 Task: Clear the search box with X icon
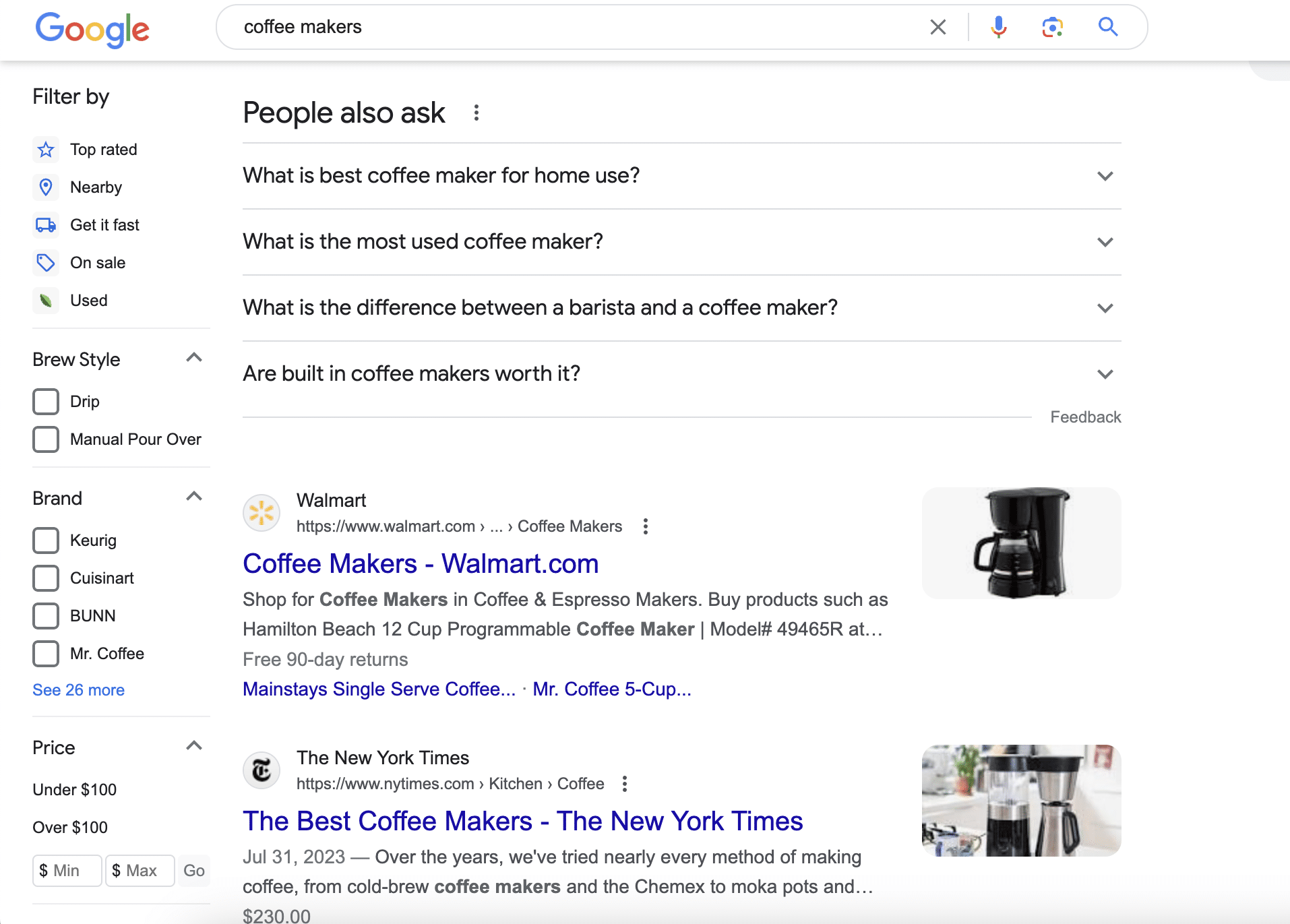tap(938, 27)
